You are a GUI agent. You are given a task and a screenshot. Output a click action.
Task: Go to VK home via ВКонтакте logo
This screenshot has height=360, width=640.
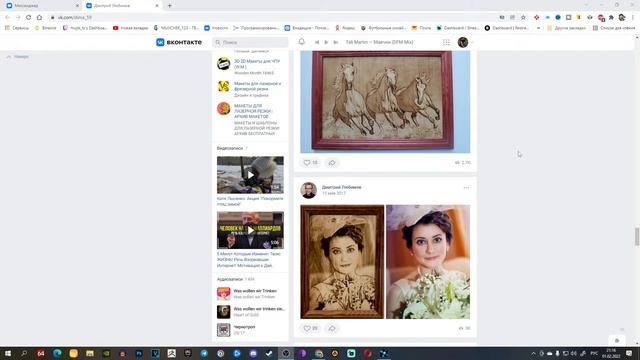pyautogui.click(x=179, y=42)
